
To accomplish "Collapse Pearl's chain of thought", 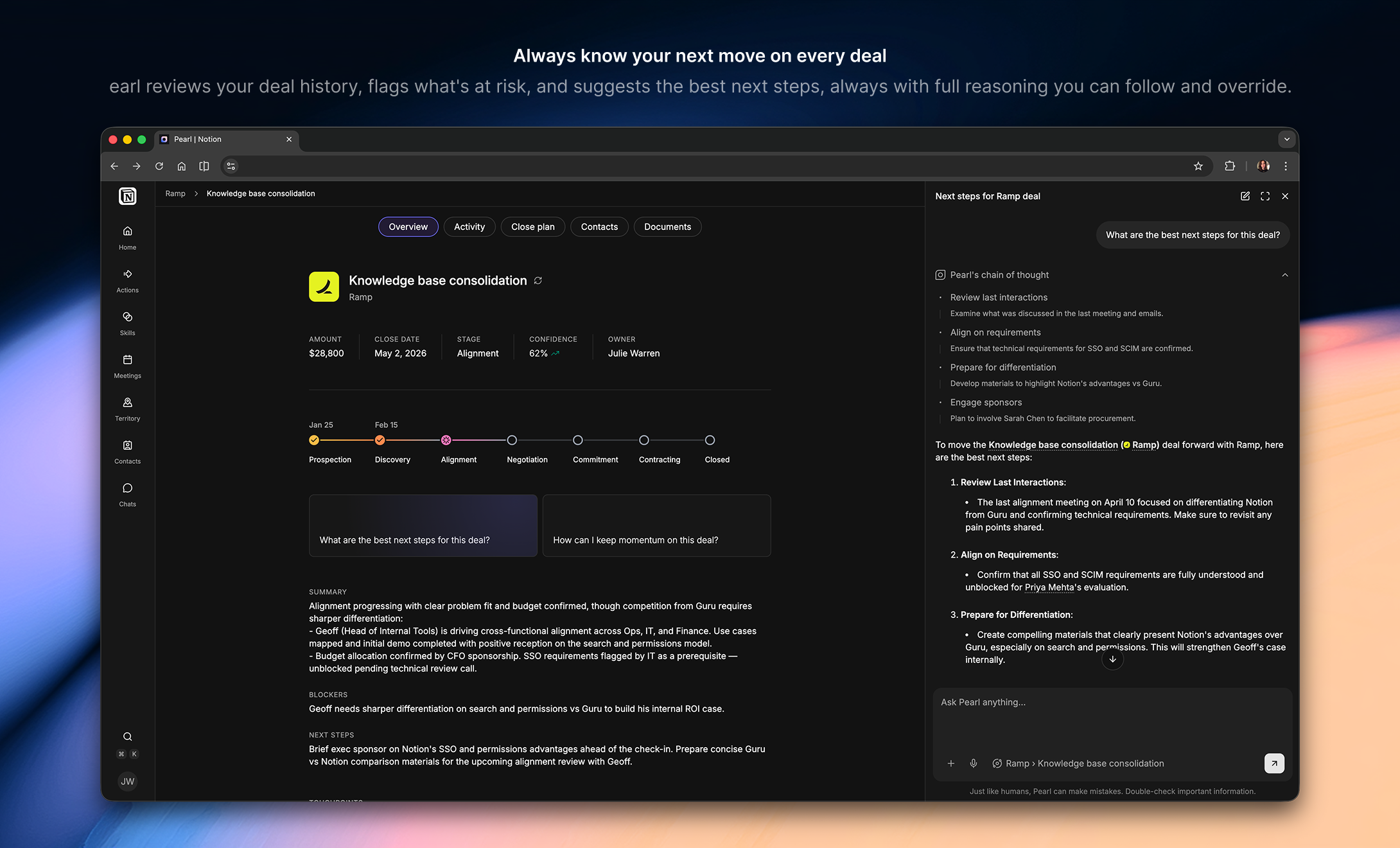I will [1285, 275].
